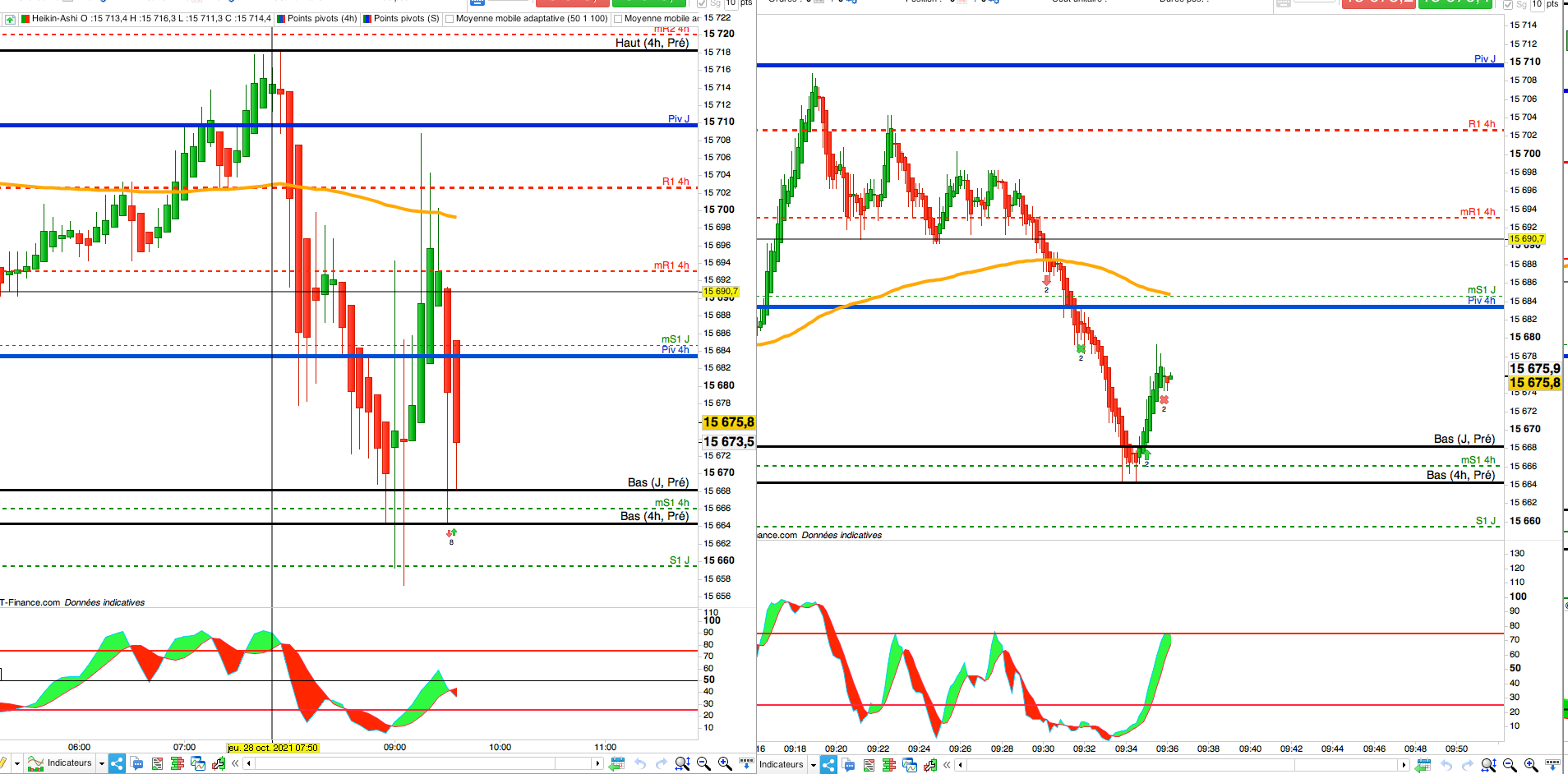This screenshot has width=1568, height=774.
Task: Enable Moyenne mobile adaptative (50 1 100) checkbox
Action: (x=450, y=19)
